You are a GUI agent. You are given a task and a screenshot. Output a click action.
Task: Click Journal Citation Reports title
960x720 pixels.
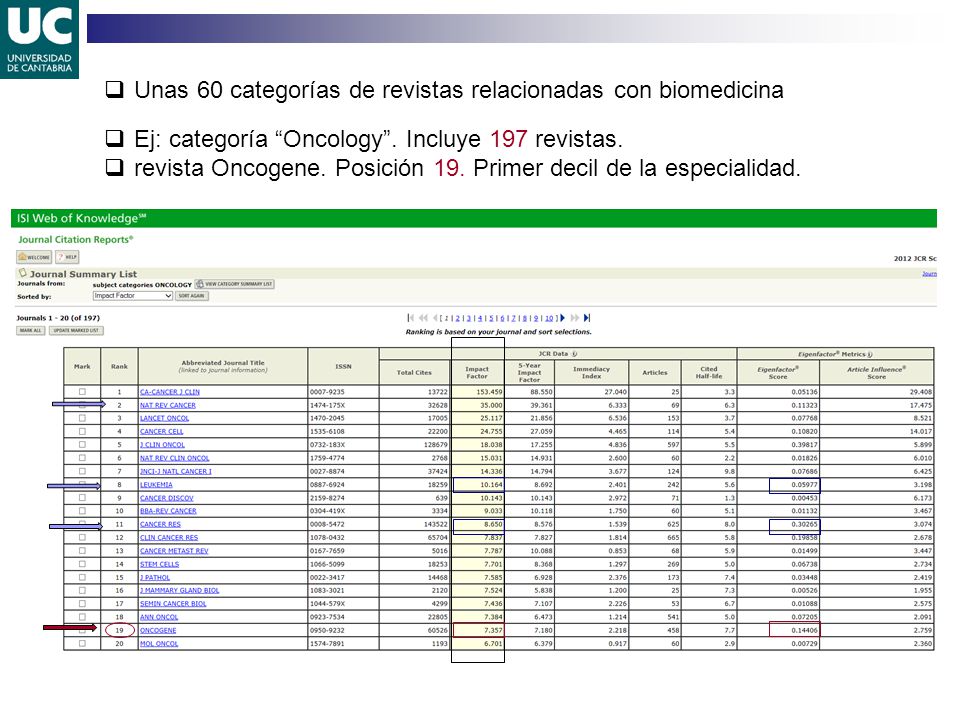point(75,239)
